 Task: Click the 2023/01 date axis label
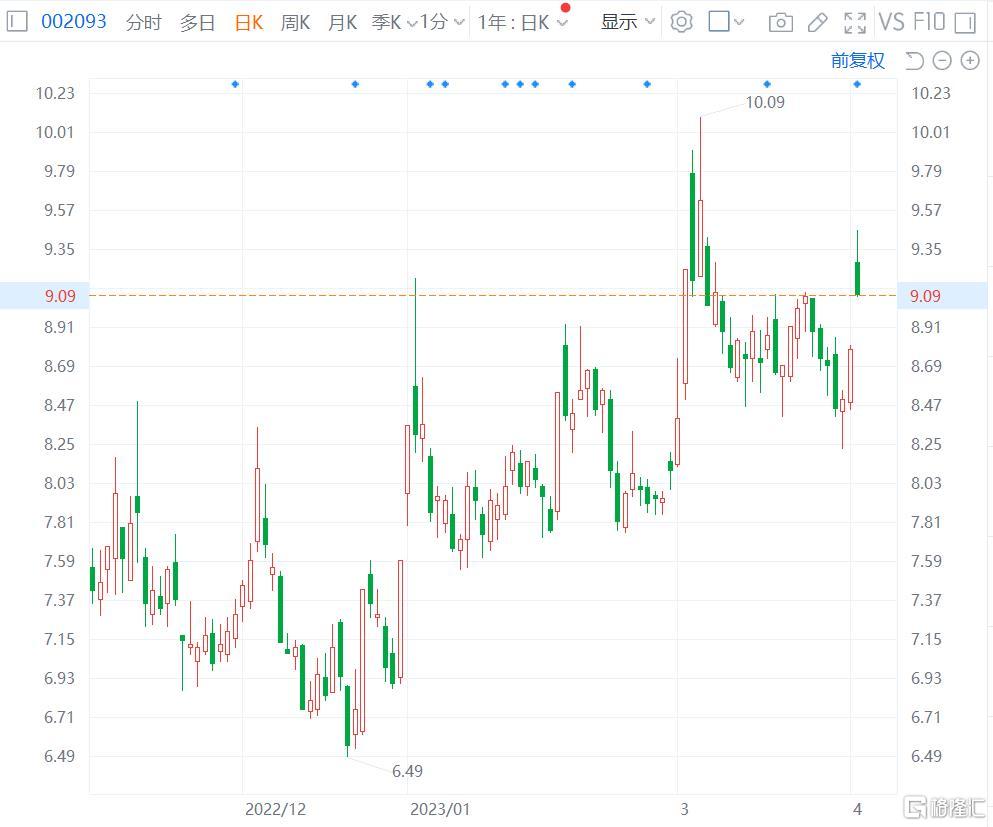click(440, 809)
